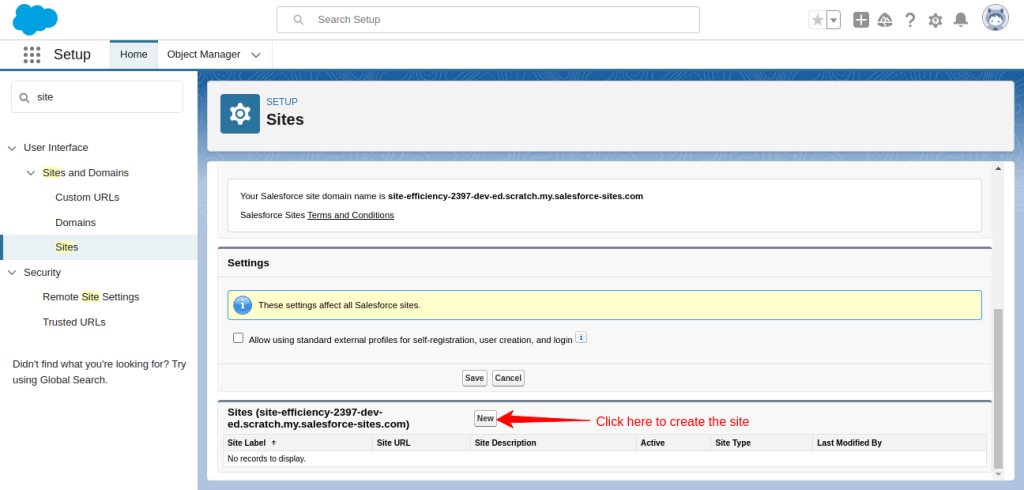Viewport: 1024px width, 490px height.
Task: Open the Object Manager tab dropdown chevron
Action: point(256,55)
